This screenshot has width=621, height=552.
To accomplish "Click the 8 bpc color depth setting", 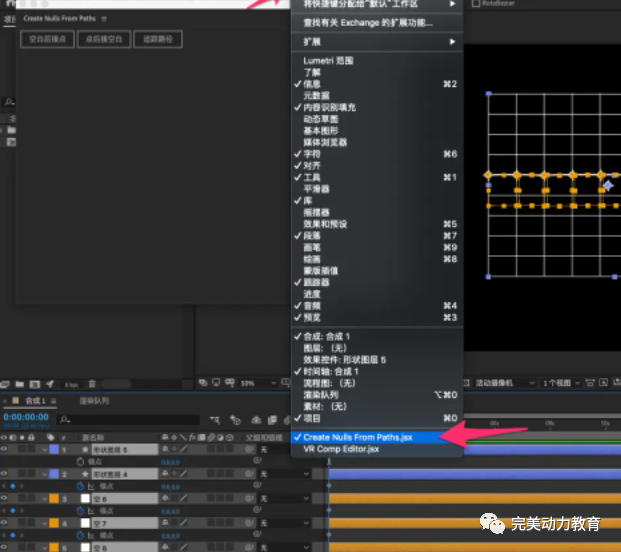I will [72, 384].
